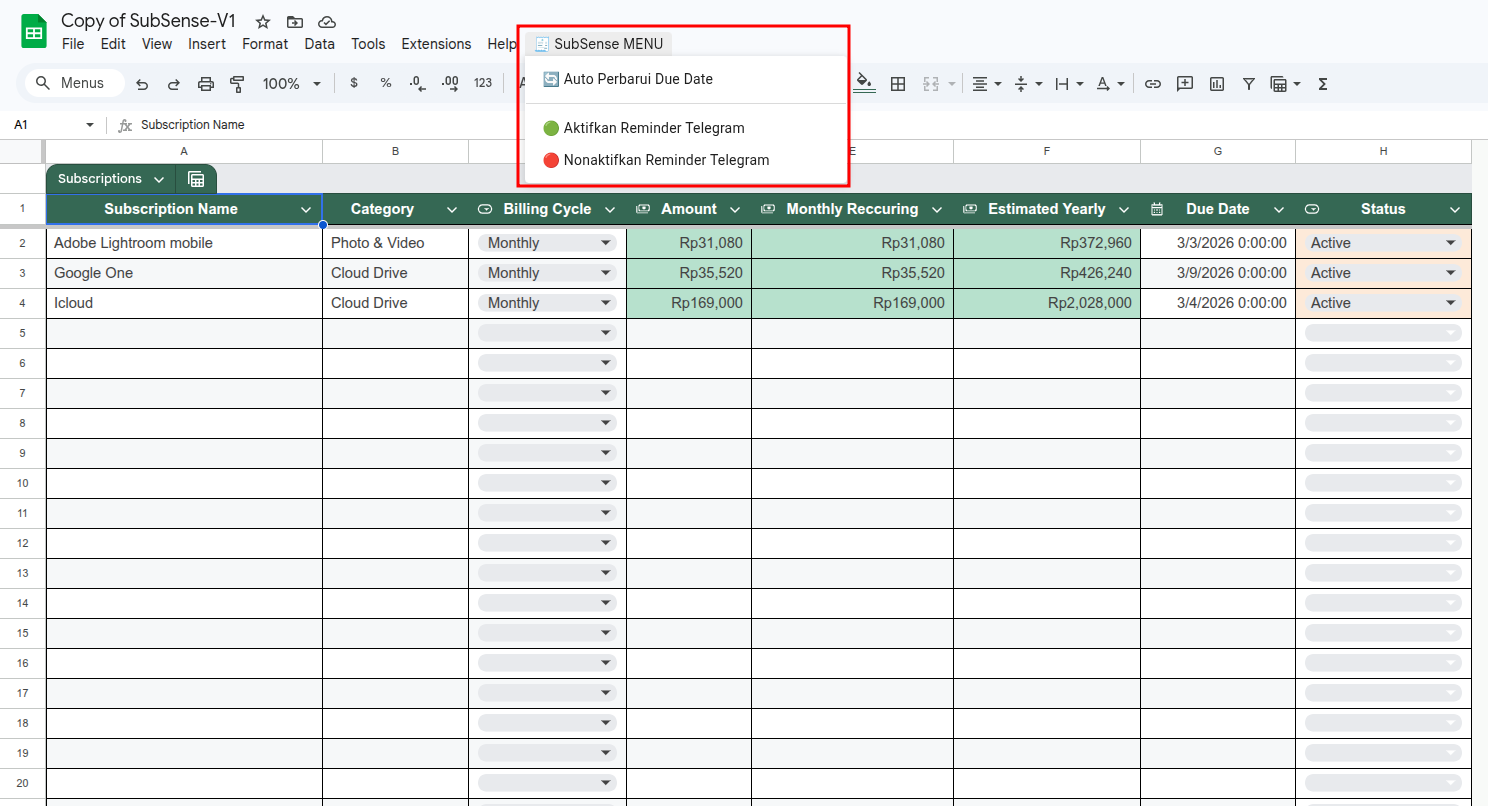Click the add comment icon
Viewport: 1488px width, 806px height.
tap(1185, 84)
